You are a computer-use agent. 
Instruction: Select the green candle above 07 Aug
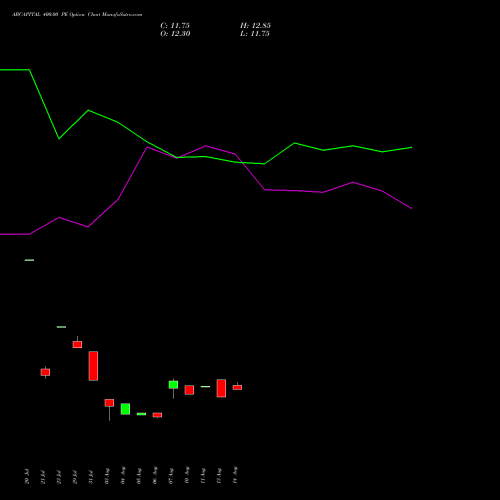[173, 385]
